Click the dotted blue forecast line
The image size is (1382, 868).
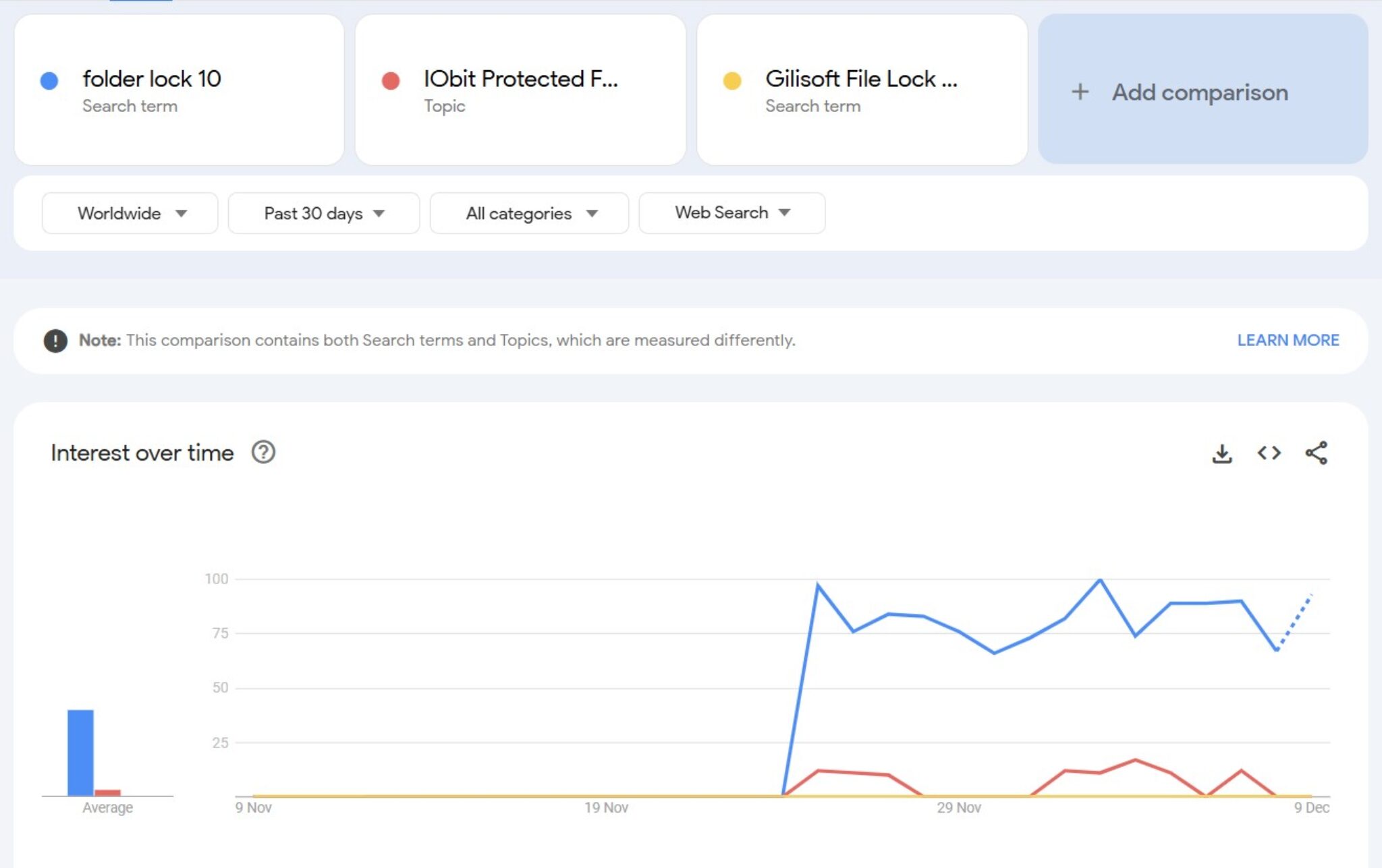tap(1294, 623)
